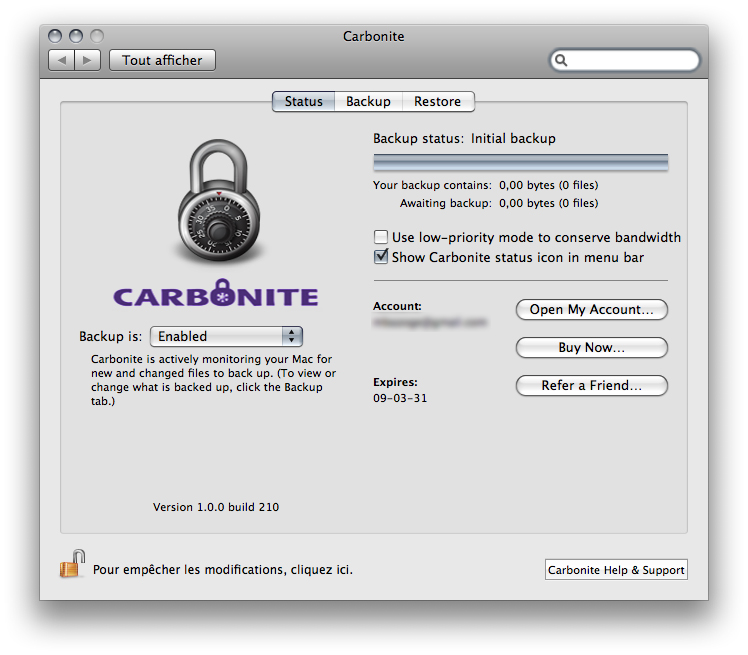Click the initial backup progress bar

point(520,162)
